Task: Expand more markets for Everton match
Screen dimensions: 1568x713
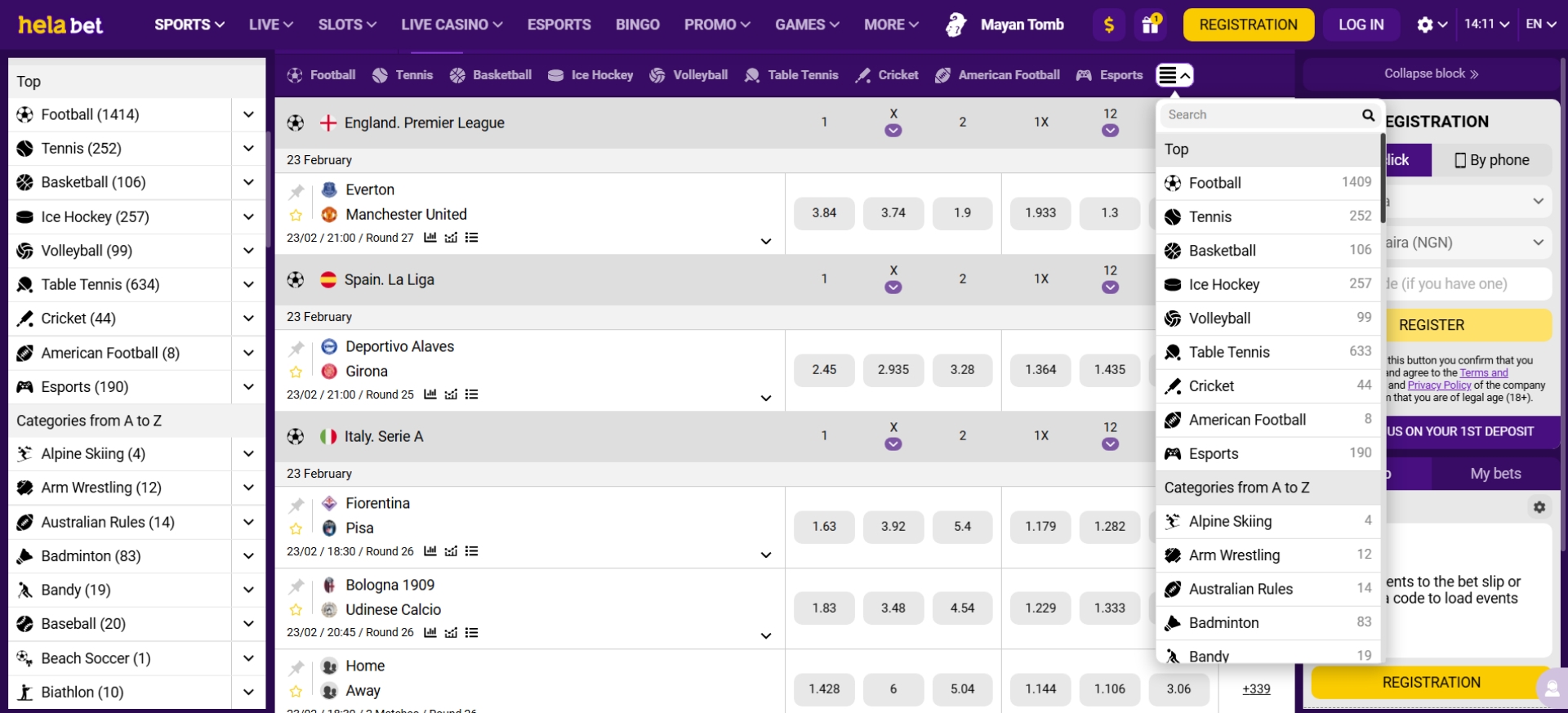Action: 766,241
